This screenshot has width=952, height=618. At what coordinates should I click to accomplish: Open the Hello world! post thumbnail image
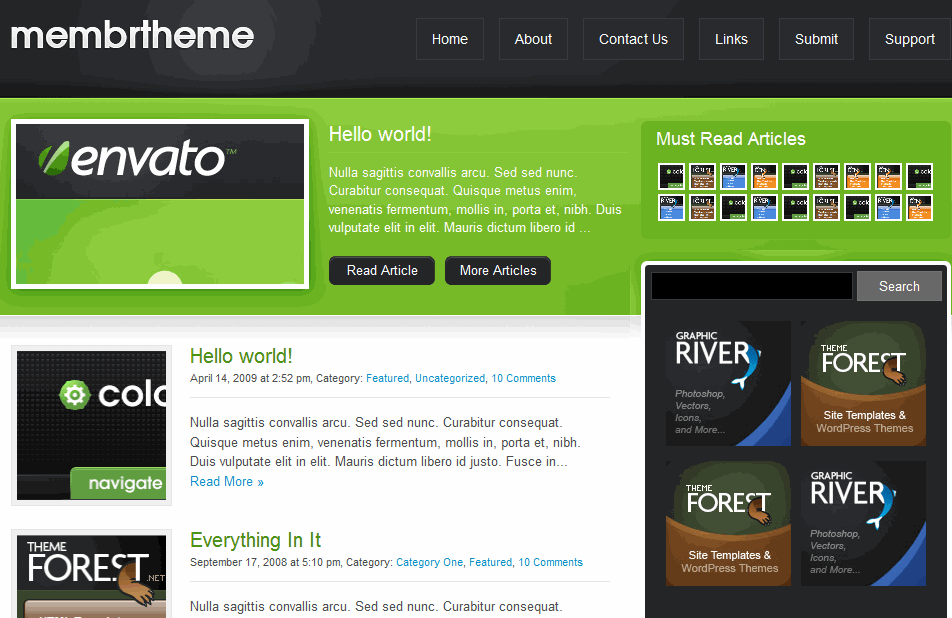click(92, 426)
